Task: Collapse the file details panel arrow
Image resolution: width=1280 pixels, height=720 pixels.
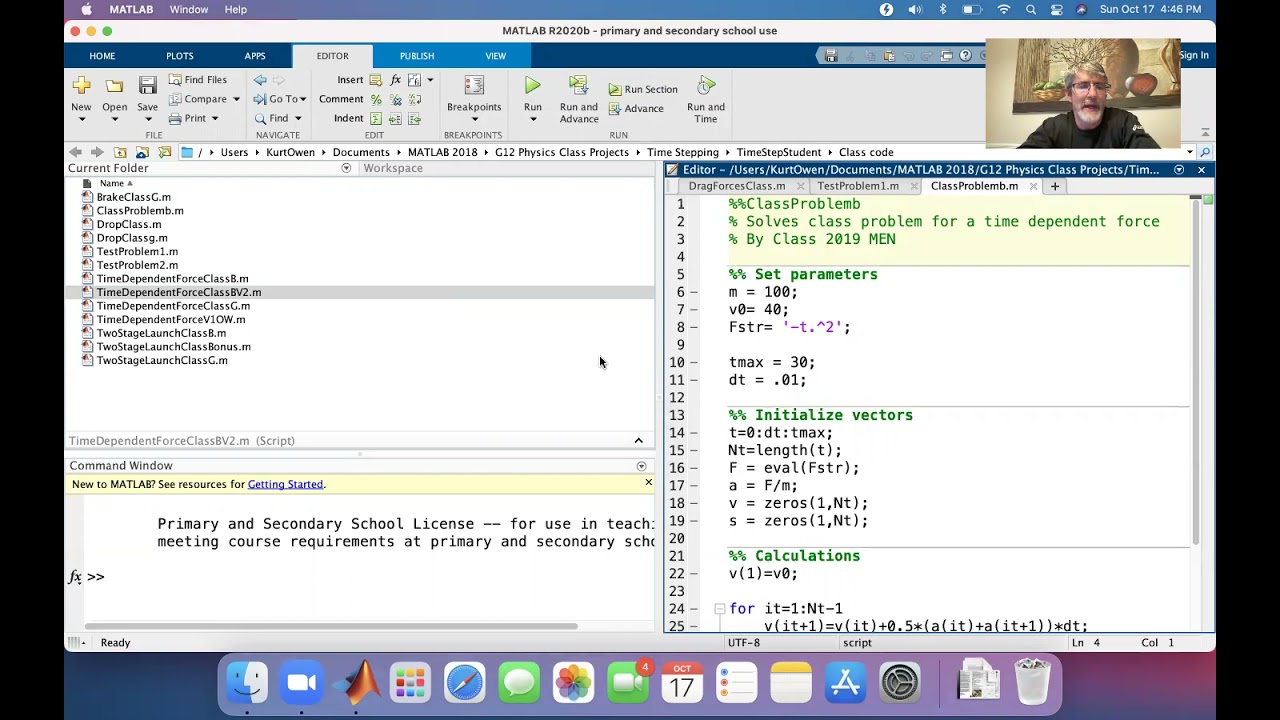Action: (638, 441)
